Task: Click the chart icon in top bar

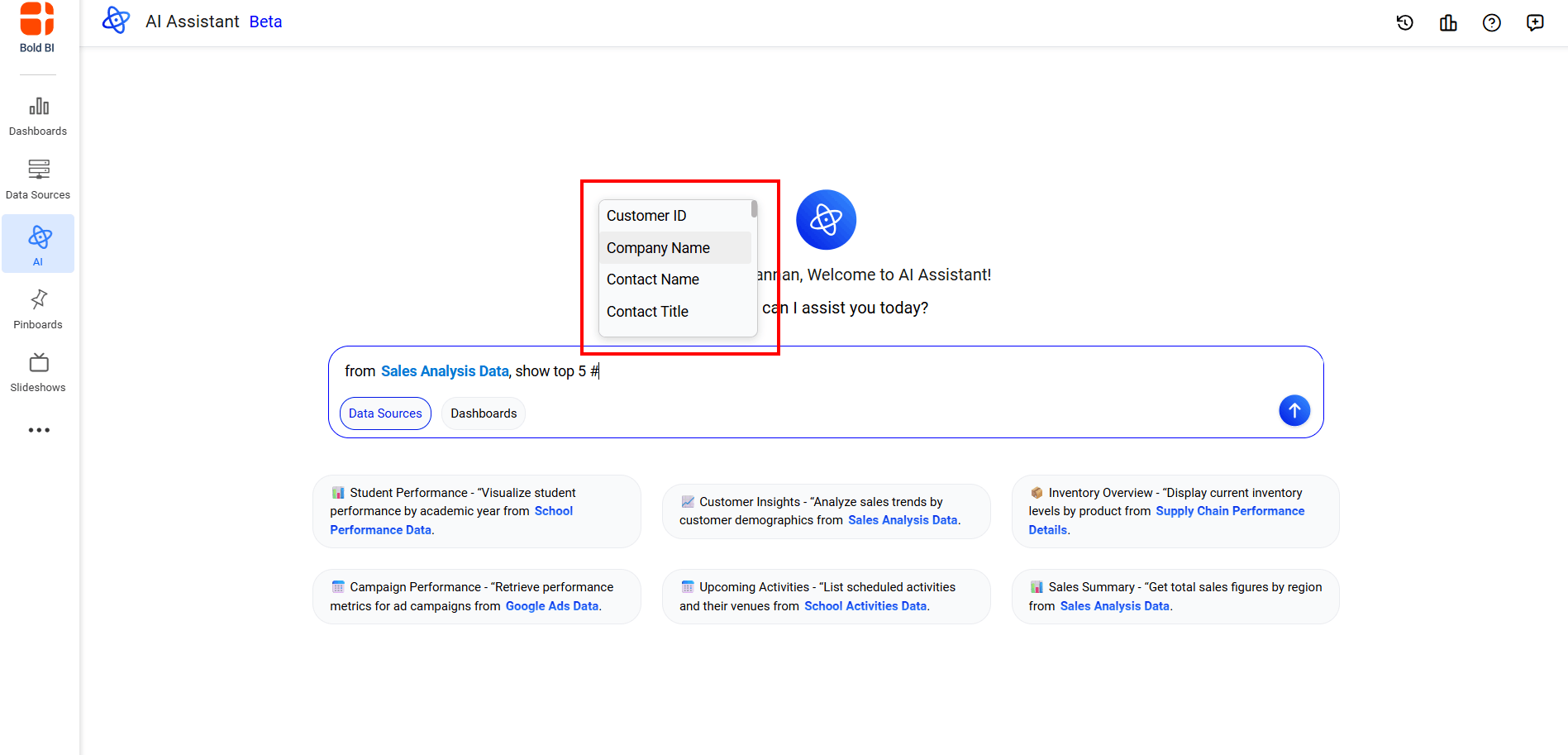Action: (x=1448, y=23)
